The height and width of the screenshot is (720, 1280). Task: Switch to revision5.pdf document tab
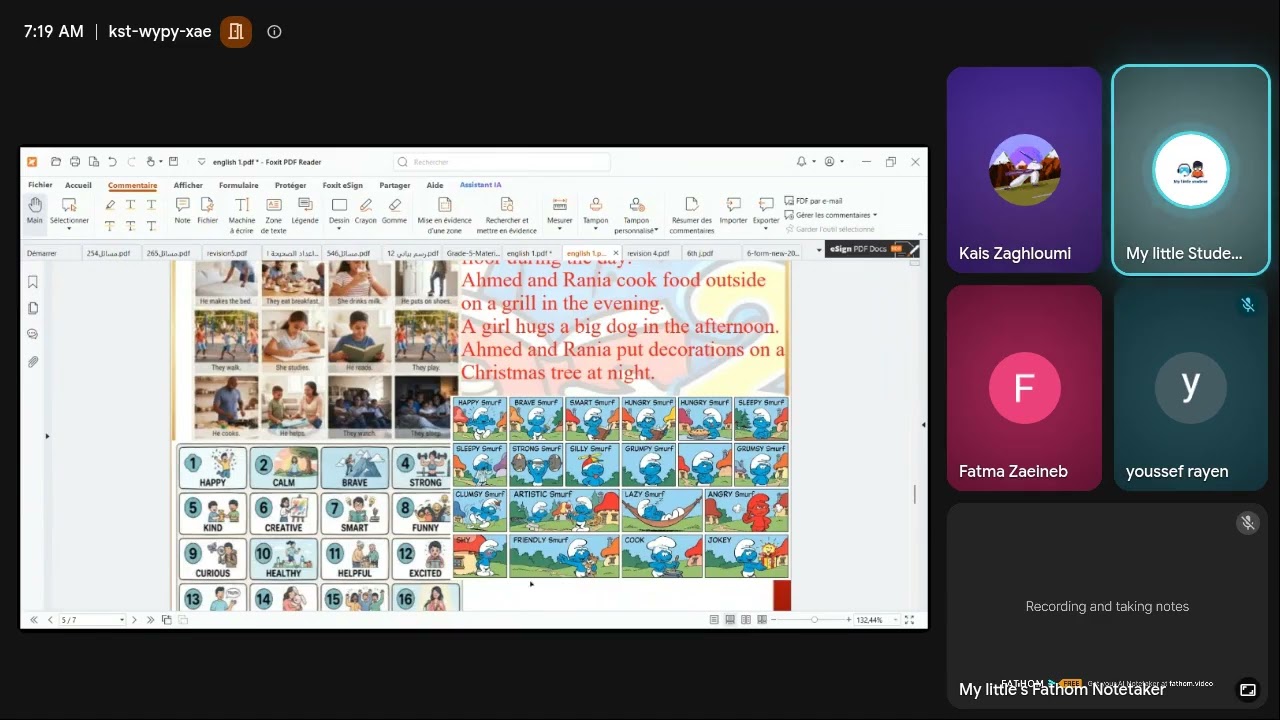[230, 253]
